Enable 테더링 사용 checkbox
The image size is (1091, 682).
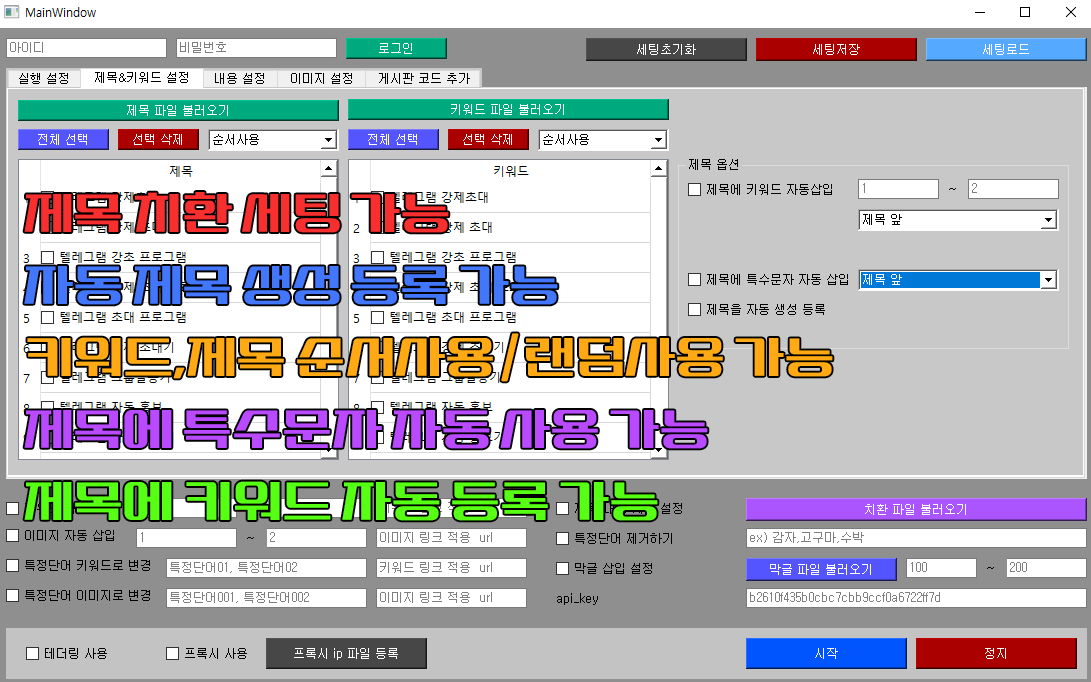33,654
